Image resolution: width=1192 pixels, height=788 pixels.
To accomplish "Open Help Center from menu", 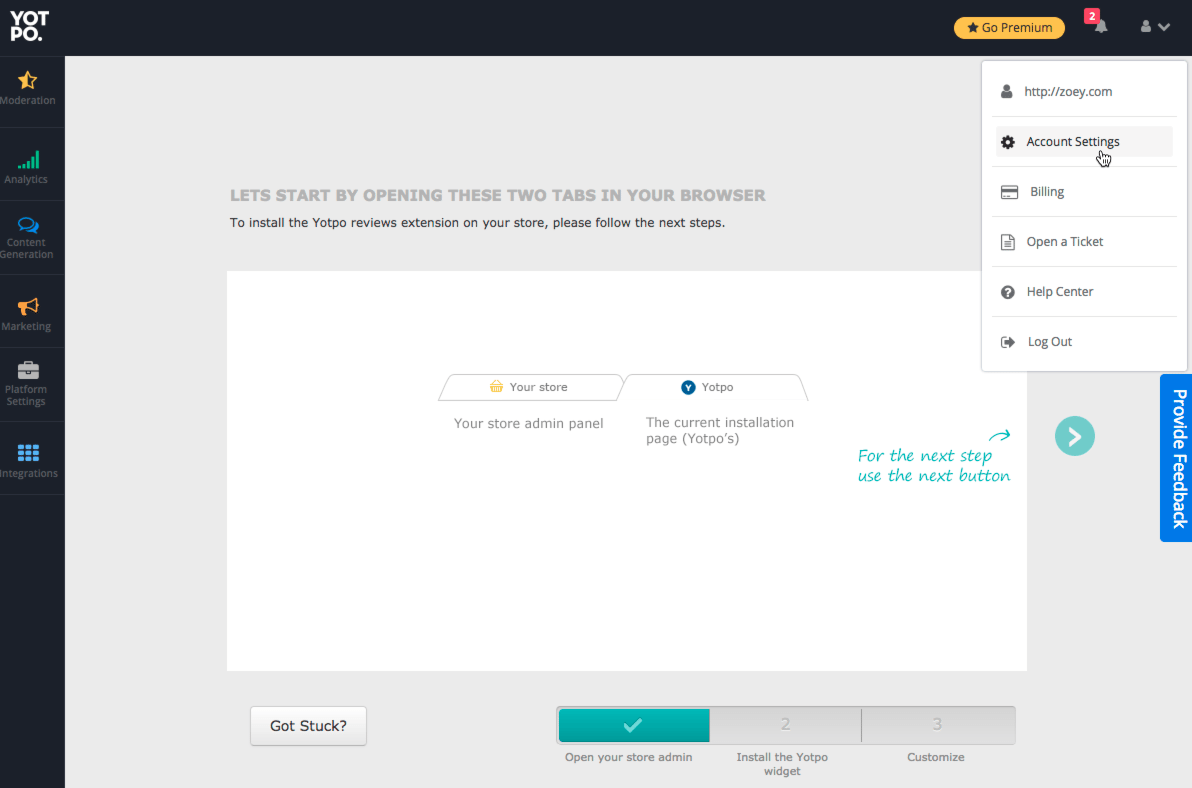I will click(x=1084, y=292).
